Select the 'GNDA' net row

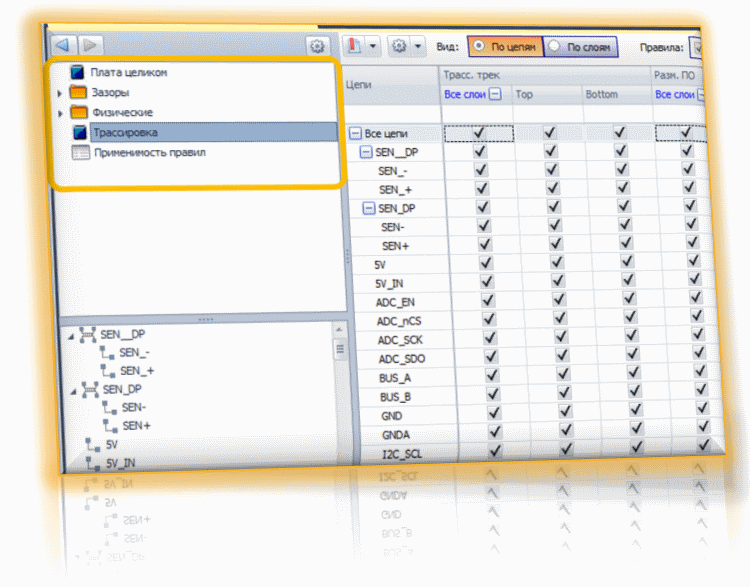point(396,435)
